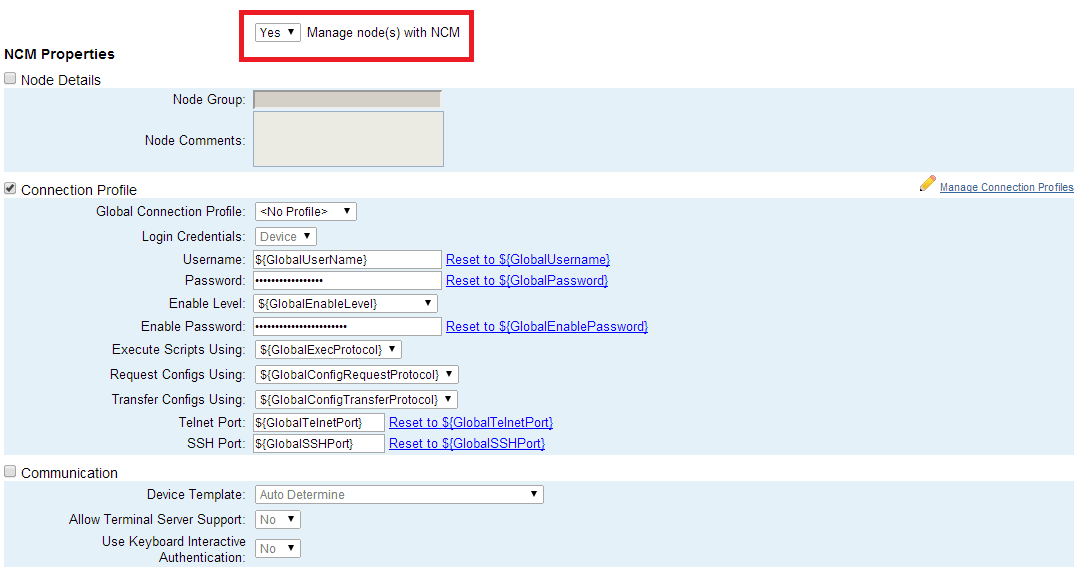Viewport: 1081px width, 575px height.
Task: Click the Execute Scripts Using label
Action: coord(179,350)
